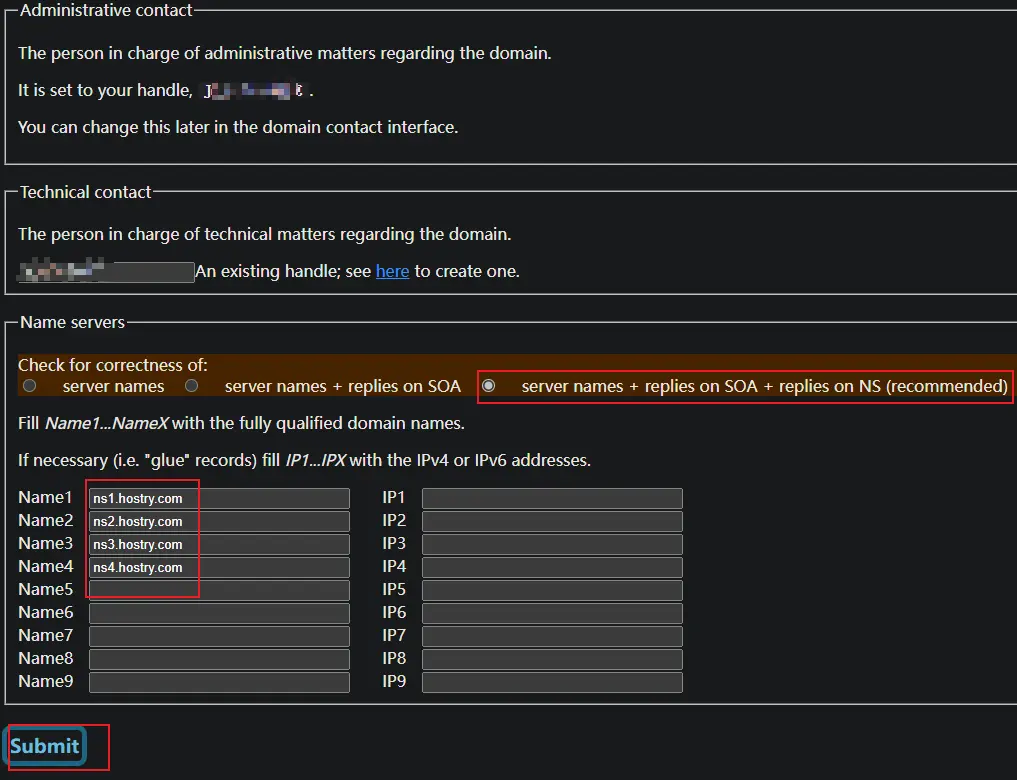The height and width of the screenshot is (780, 1017).
Task: Click the Submit button
Action: [x=45, y=746]
